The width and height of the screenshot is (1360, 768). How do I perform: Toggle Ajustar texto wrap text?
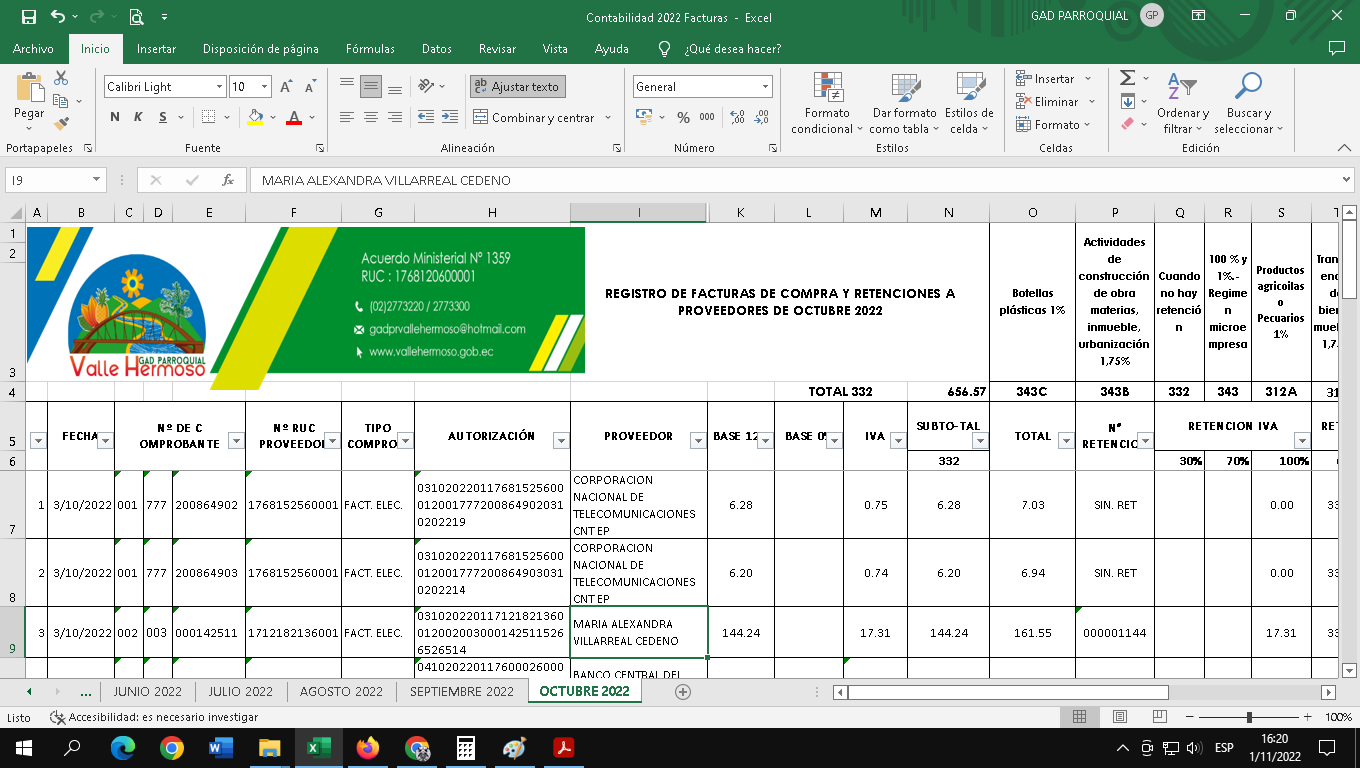(x=517, y=87)
